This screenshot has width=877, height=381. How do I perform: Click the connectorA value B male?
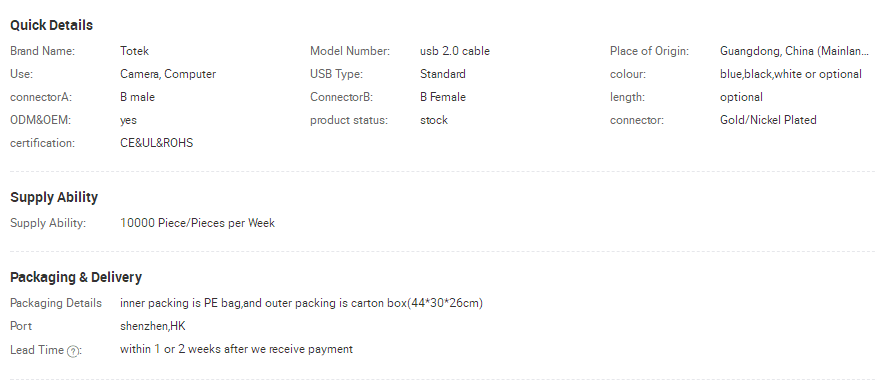pyautogui.click(x=138, y=97)
